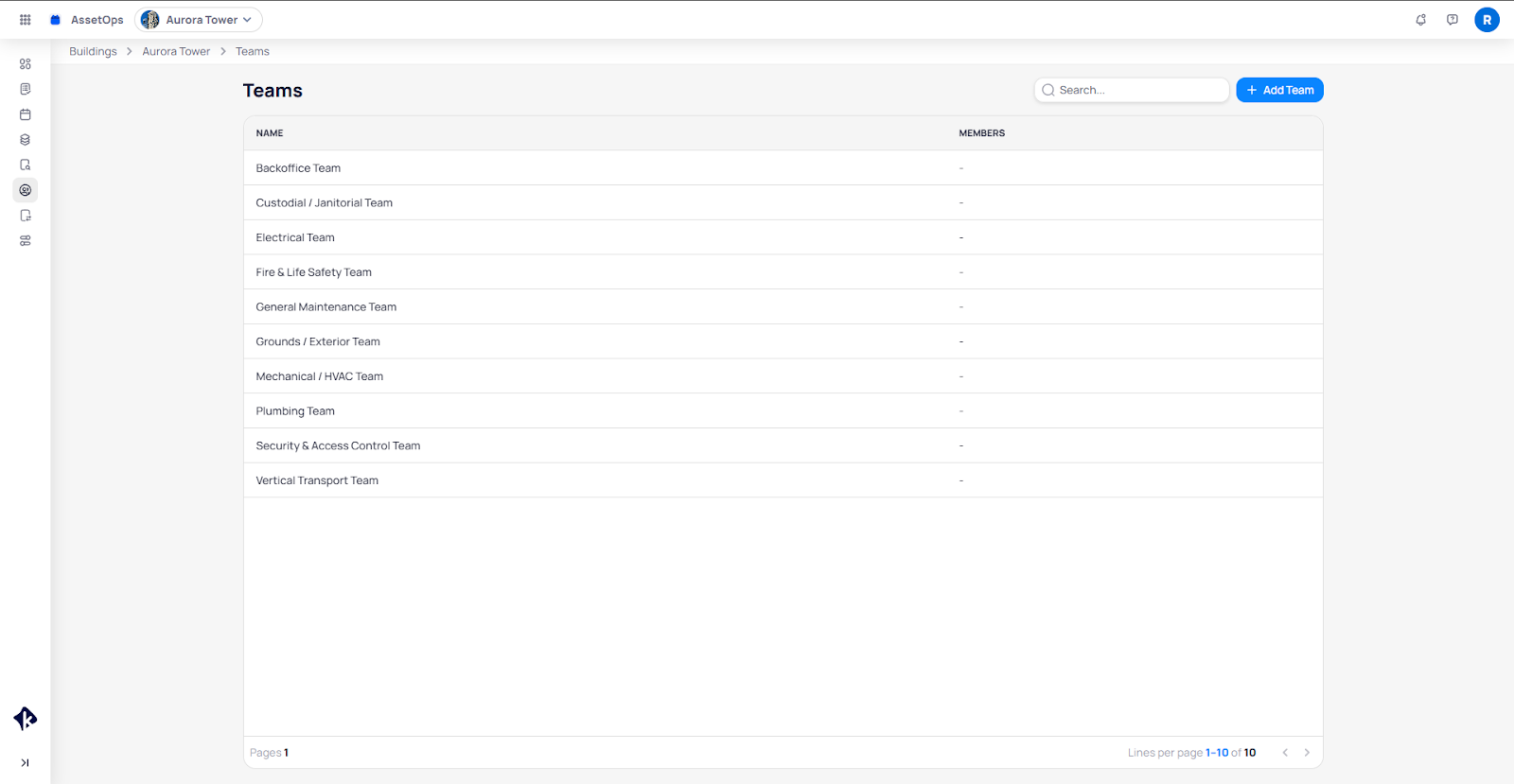
Task: Open the help chat icon
Action: click(1452, 20)
